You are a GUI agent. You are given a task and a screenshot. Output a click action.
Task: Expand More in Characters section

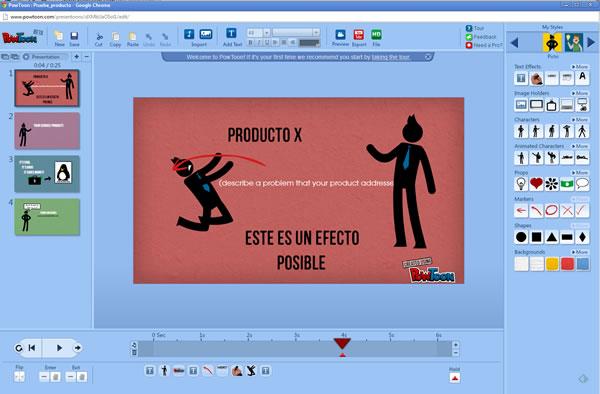click(580, 120)
